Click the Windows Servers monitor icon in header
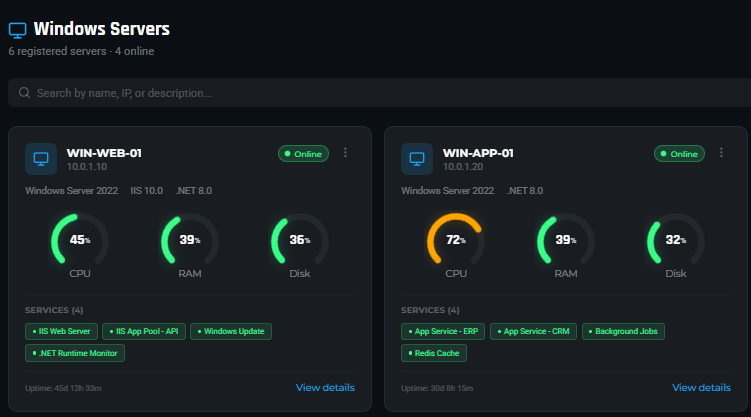The height and width of the screenshot is (417, 751). pos(17,30)
